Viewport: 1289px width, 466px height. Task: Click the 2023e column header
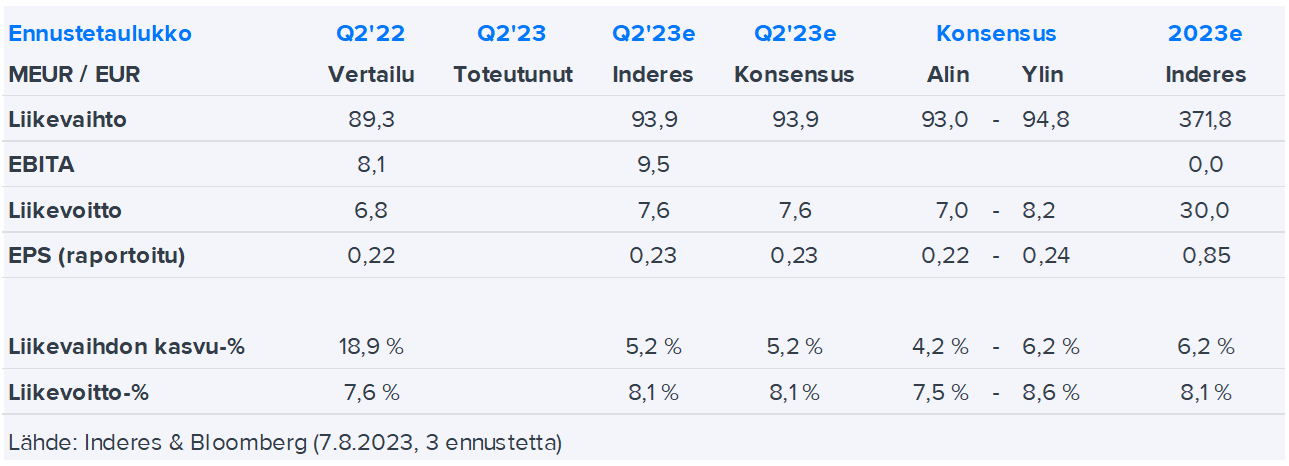point(1205,34)
